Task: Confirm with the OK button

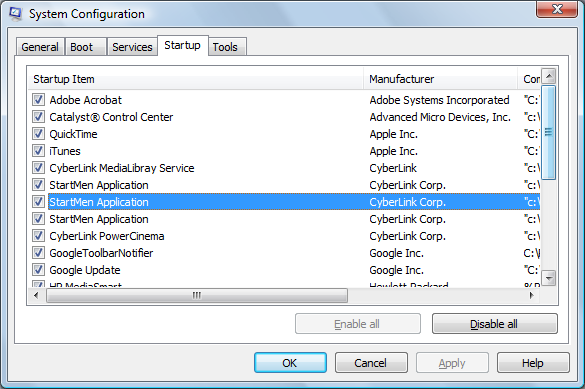Action: click(x=290, y=363)
